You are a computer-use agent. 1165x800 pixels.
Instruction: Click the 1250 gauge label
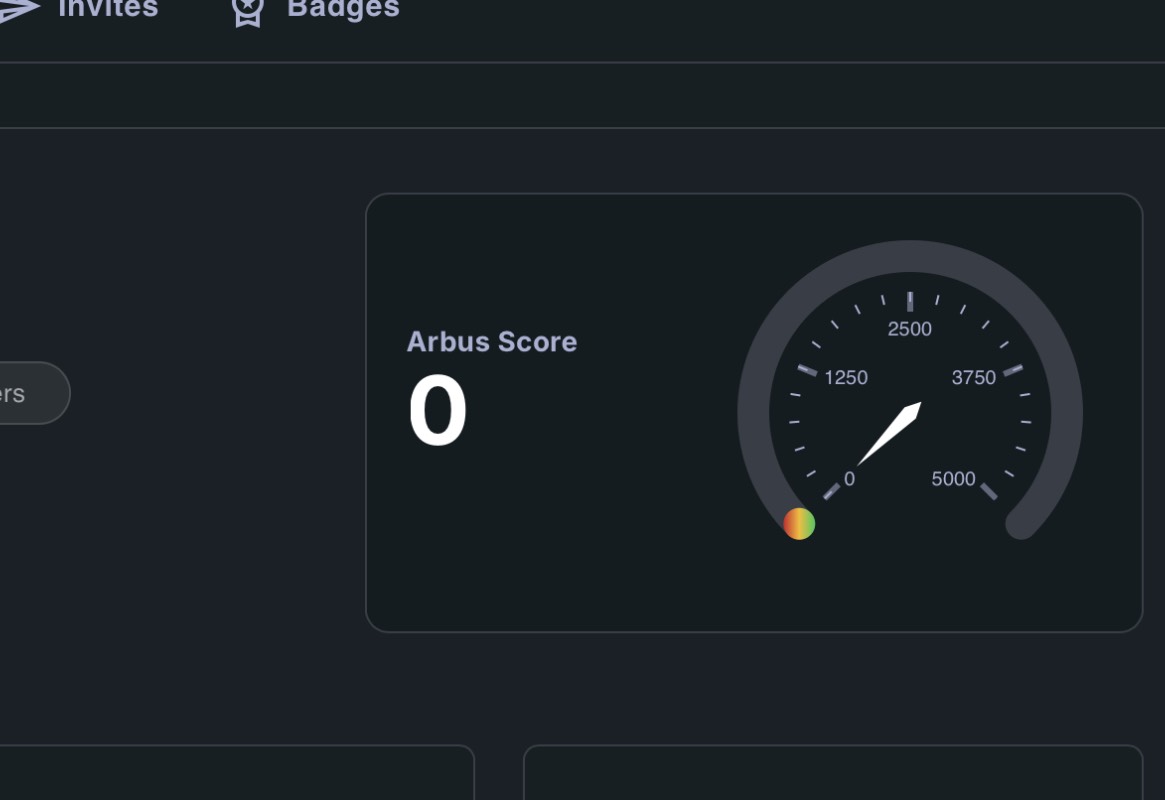pyautogui.click(x=845, y=378)
